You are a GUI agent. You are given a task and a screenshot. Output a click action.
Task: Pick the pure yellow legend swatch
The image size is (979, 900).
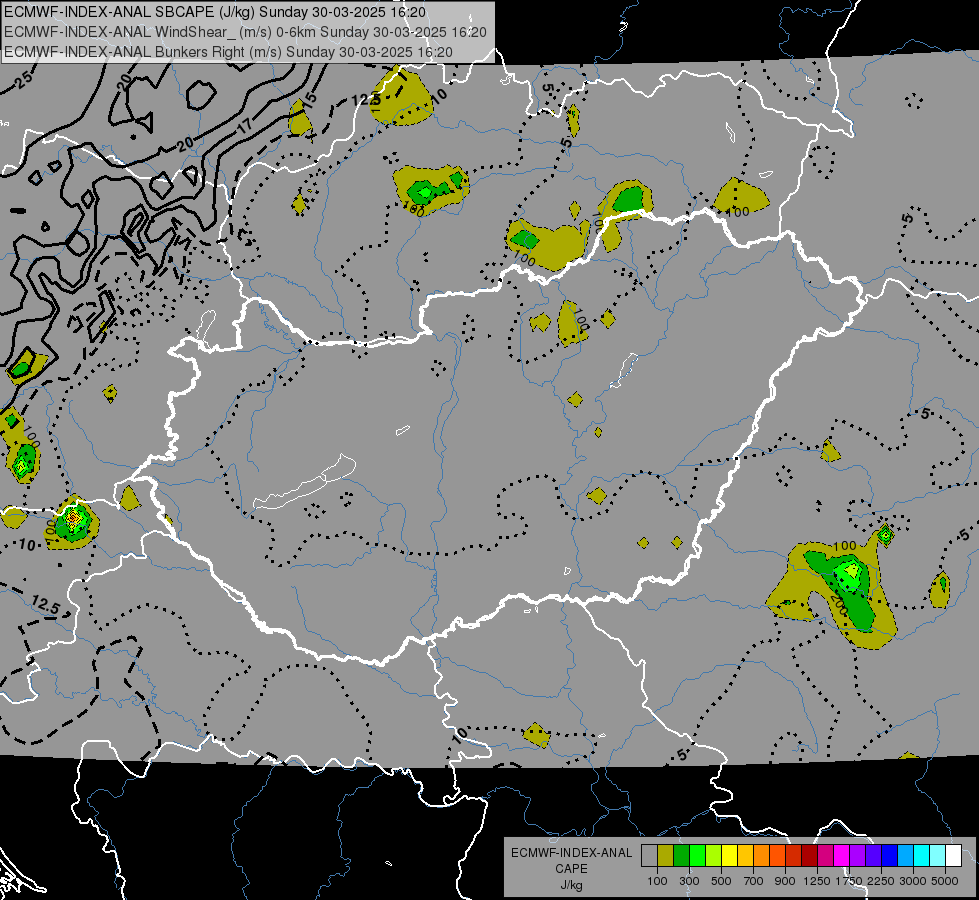coord(729,855)
